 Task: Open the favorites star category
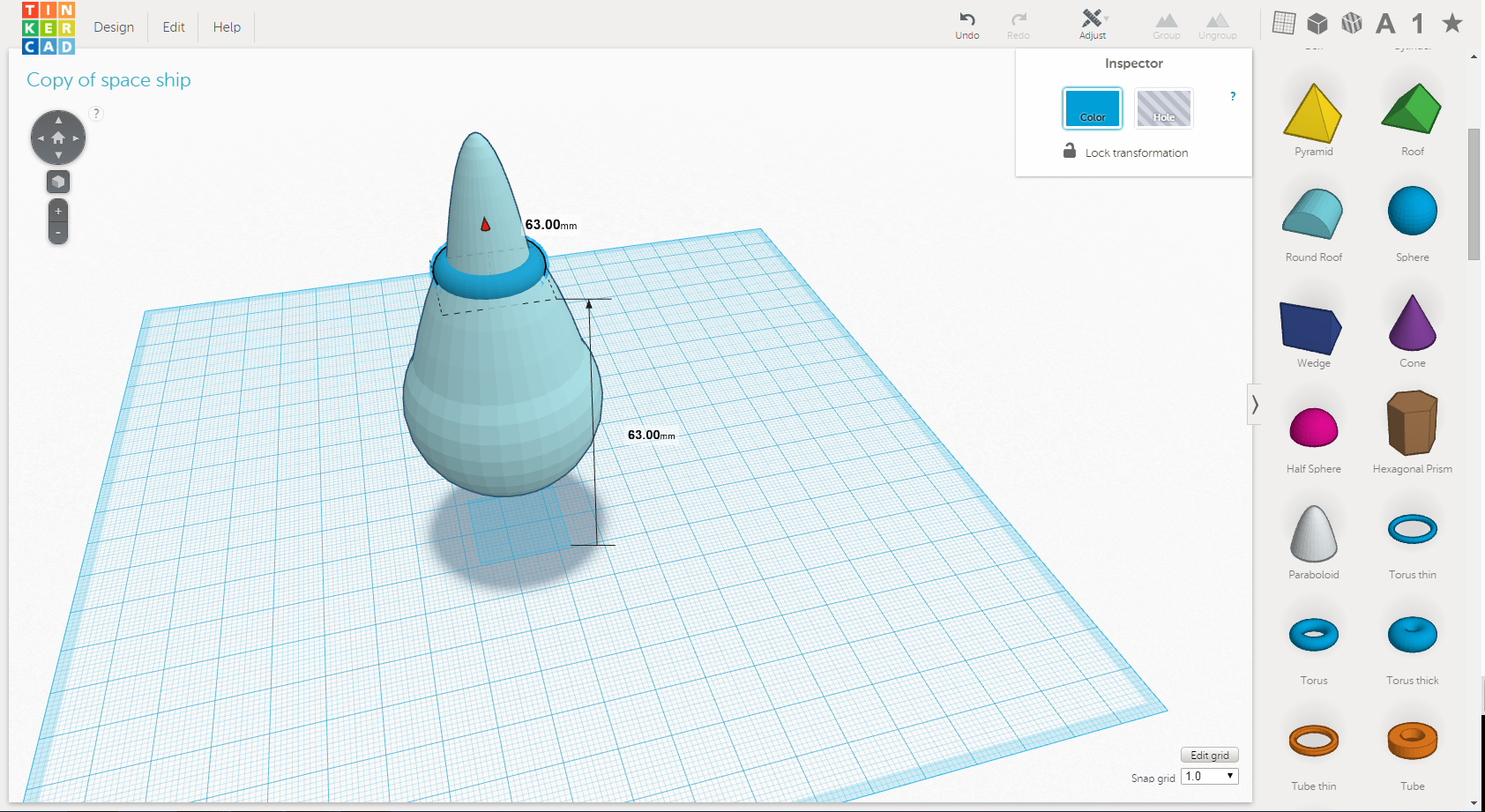[1452, 23]
